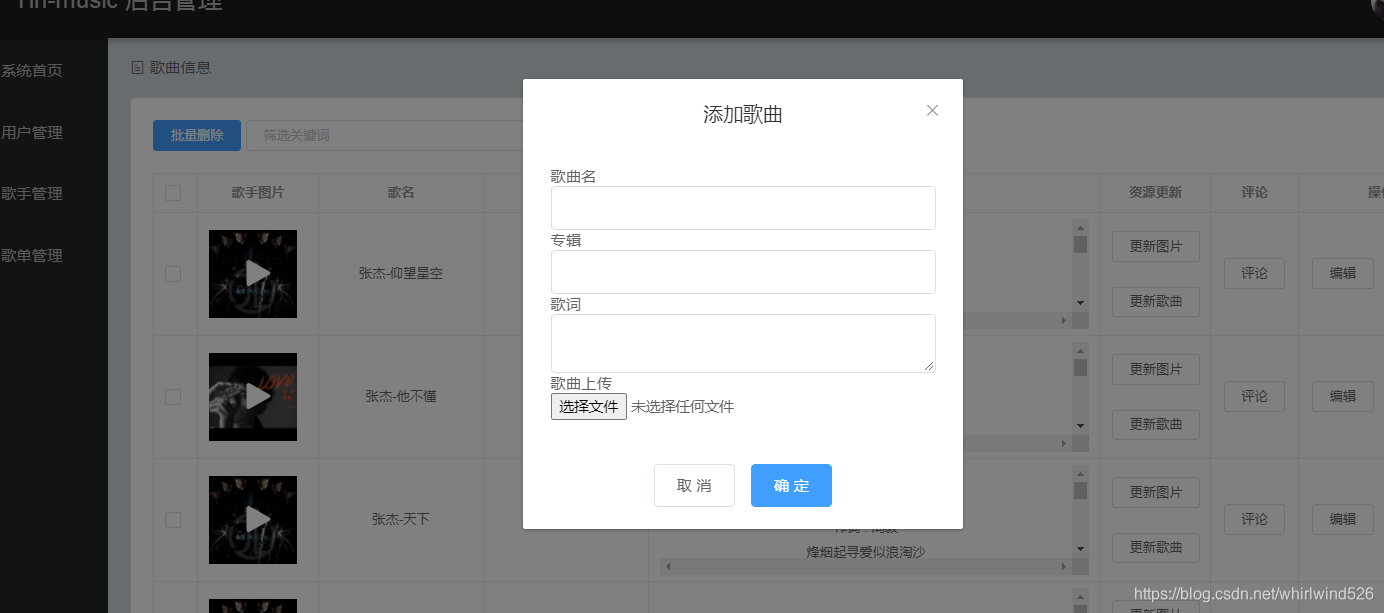This screenshot has width=1384, height=613.
Task: Toggle the select-all checkbox in table header
Action: (173, 193)
